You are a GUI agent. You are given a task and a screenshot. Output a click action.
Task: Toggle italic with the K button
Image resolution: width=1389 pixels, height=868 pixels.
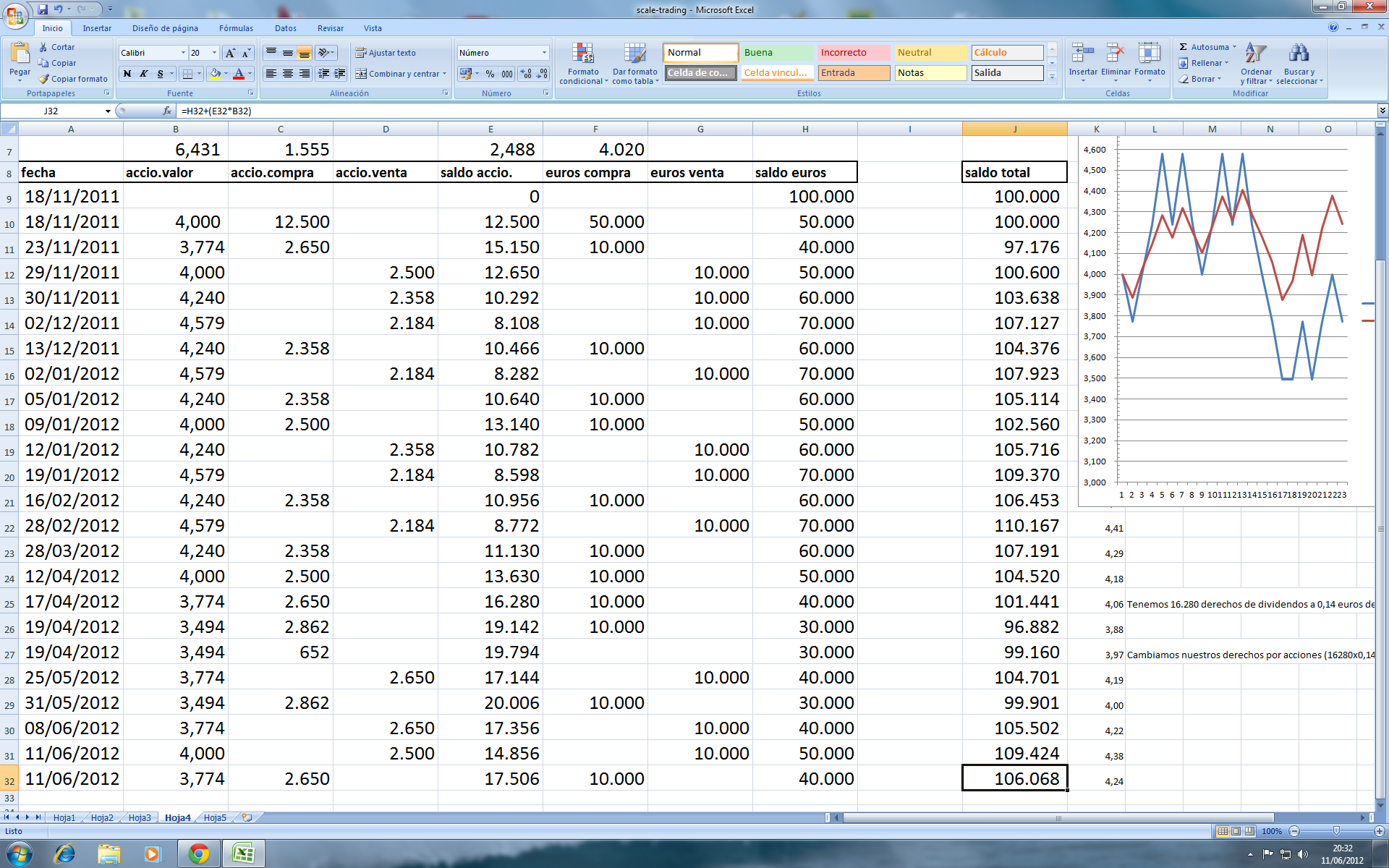pyautogui.click(x=143, y=74)
